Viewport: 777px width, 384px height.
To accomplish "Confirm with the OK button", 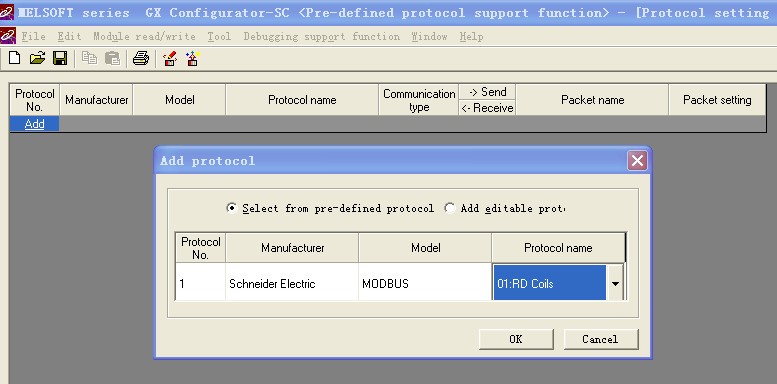I will coord(516,339).
